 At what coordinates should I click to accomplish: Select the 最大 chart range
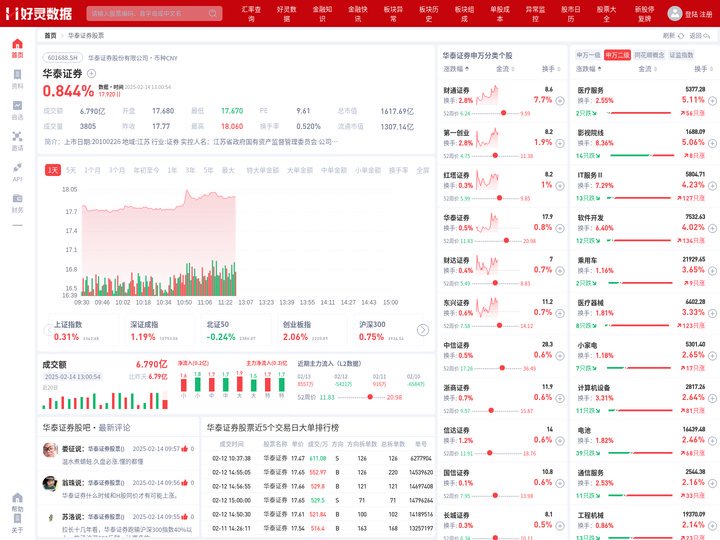[x=228, y=170]
